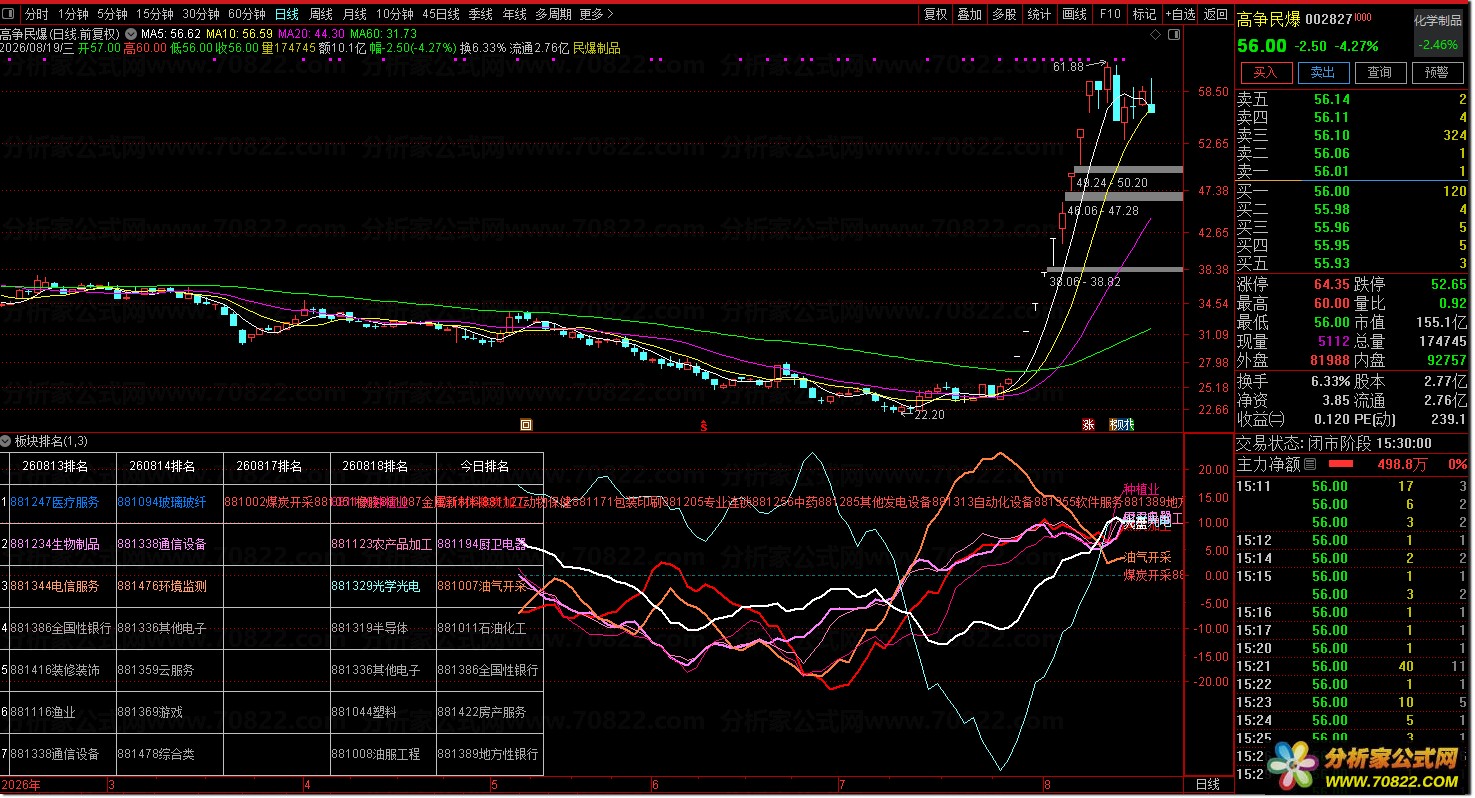This screenshot has width=1475, height=798.
Task: Click the 卖五 price 56.14
Action: (1332, 99)
